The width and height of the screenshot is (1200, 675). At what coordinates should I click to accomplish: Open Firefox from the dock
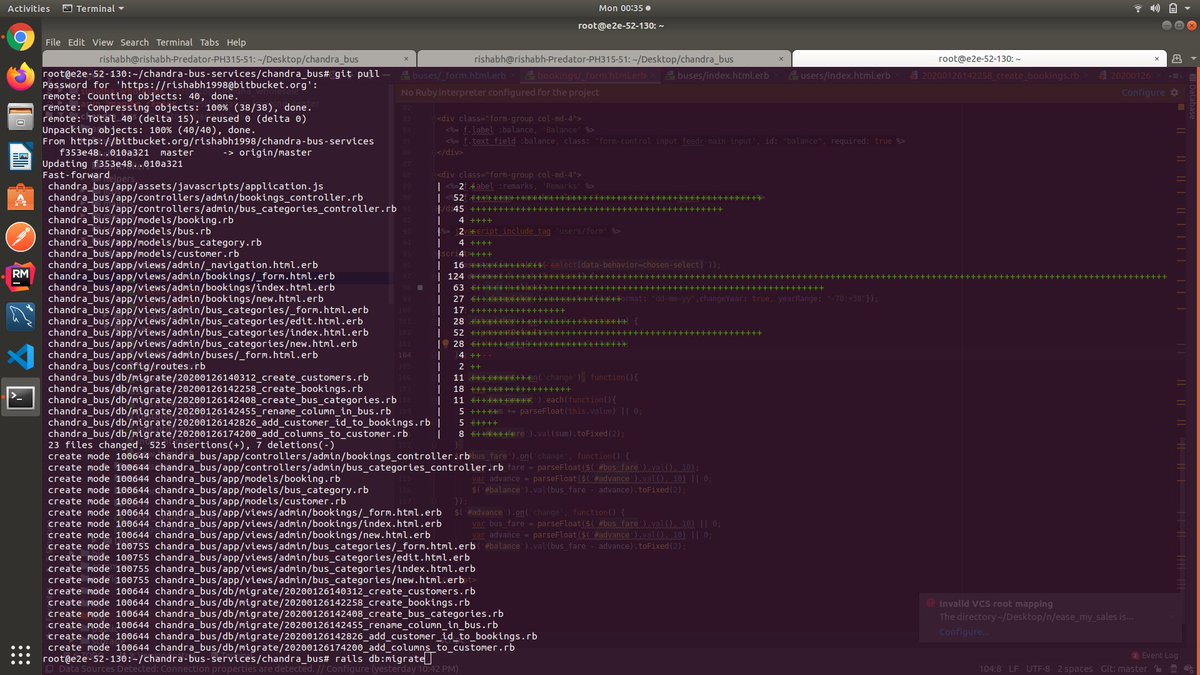pos(19,76)
